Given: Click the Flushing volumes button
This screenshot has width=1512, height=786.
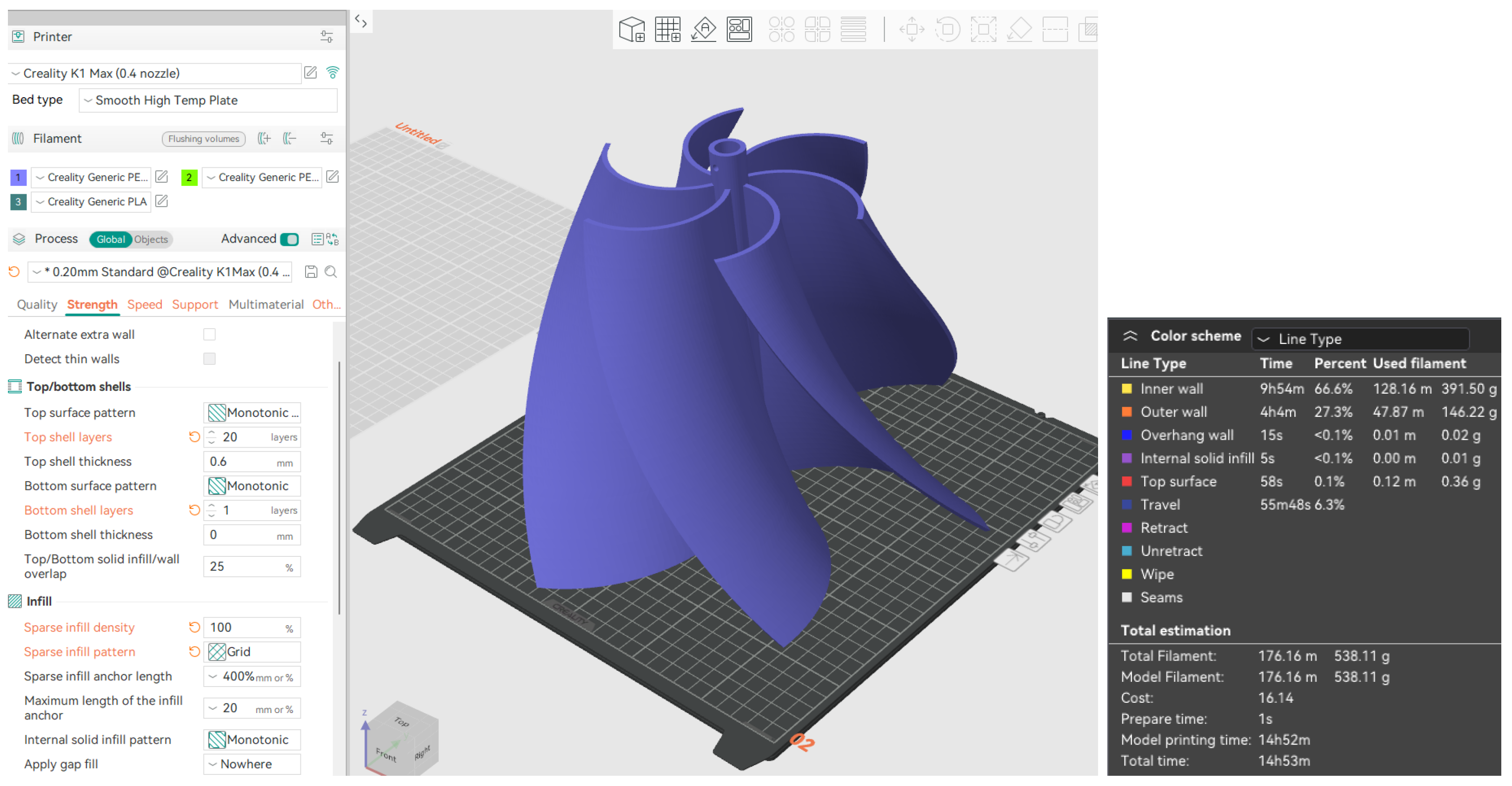Looking at the screenshot, I should 203,139.
